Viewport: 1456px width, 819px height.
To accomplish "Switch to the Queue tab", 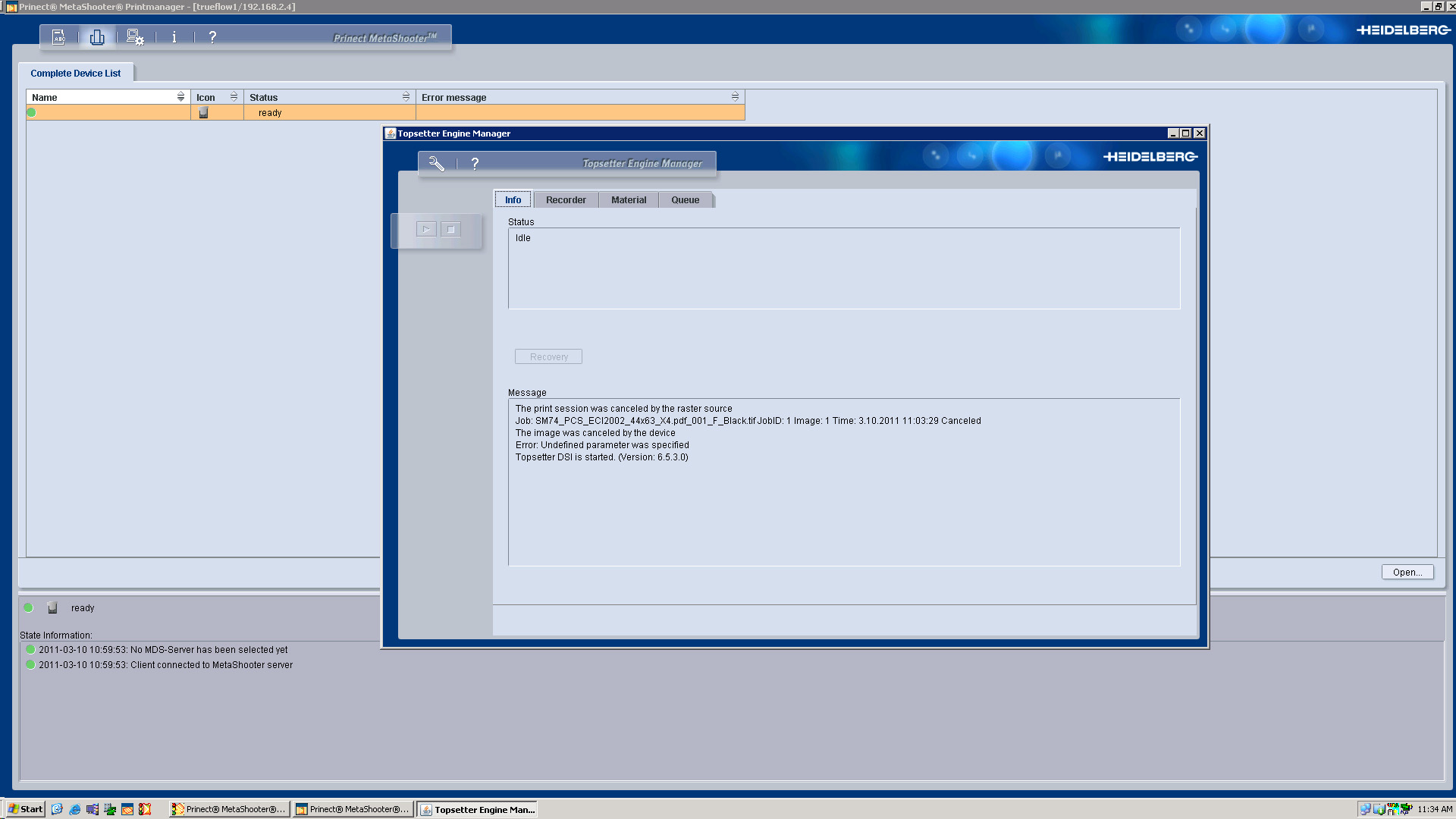I will tap(685, 199).
